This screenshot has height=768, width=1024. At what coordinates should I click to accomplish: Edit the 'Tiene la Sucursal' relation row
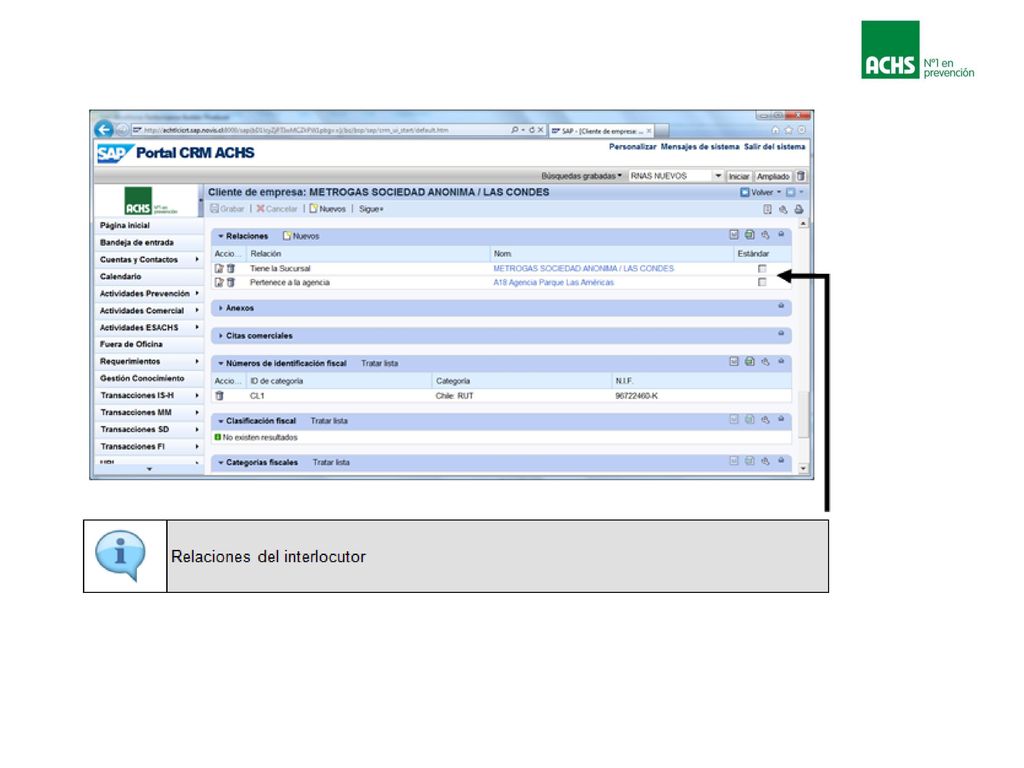click(219, 268)
